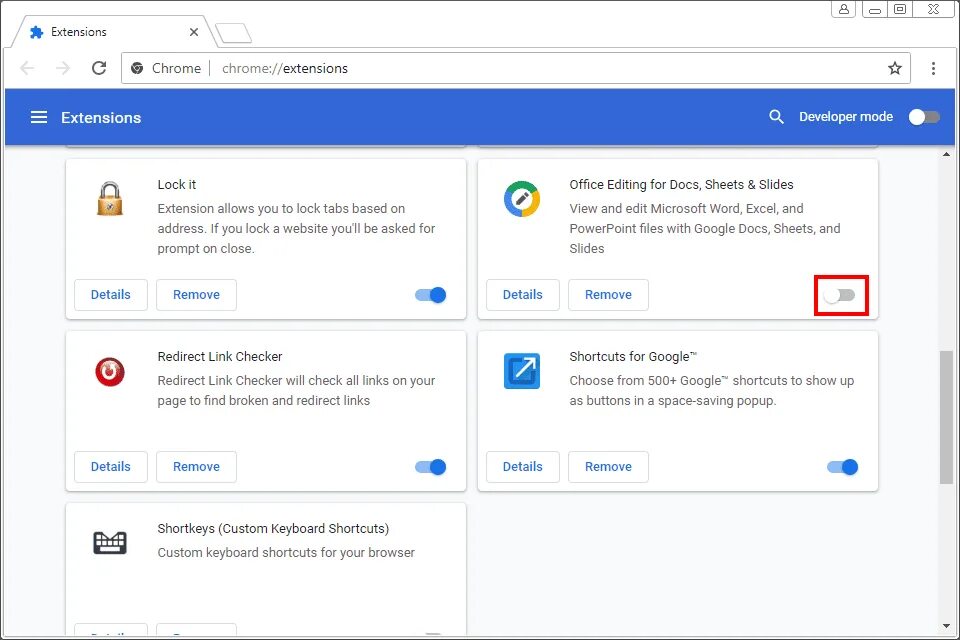
Task: Open Chrome's three-dot customize menu
Action: pyautogui.click(x=933, y=68)
